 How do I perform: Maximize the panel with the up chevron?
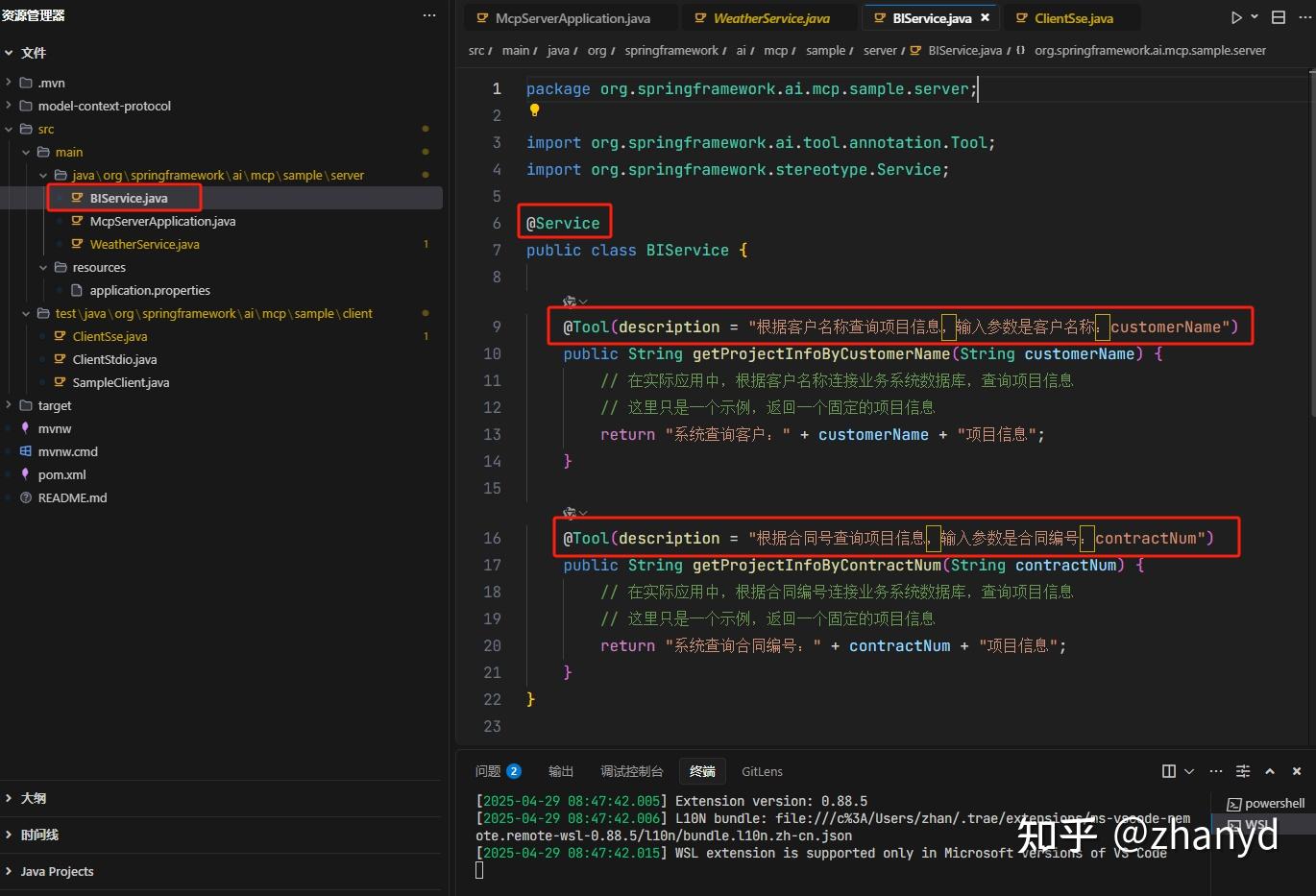pos(1270,771)
